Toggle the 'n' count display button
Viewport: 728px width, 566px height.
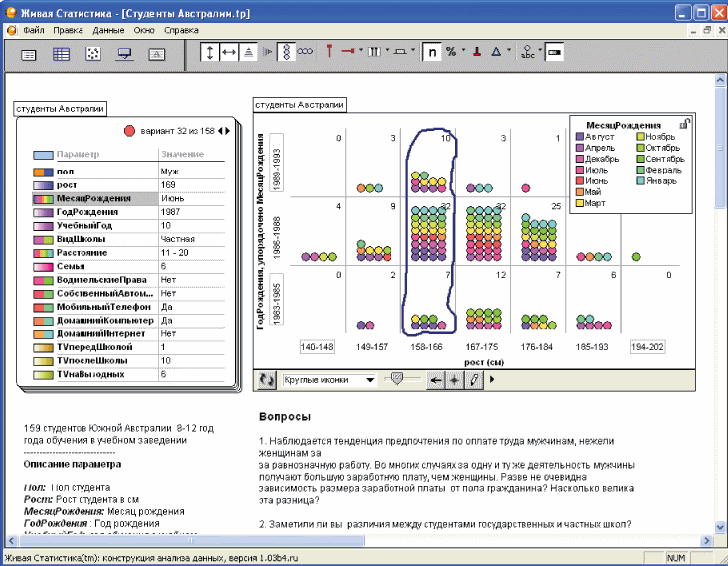click(431, 51)
